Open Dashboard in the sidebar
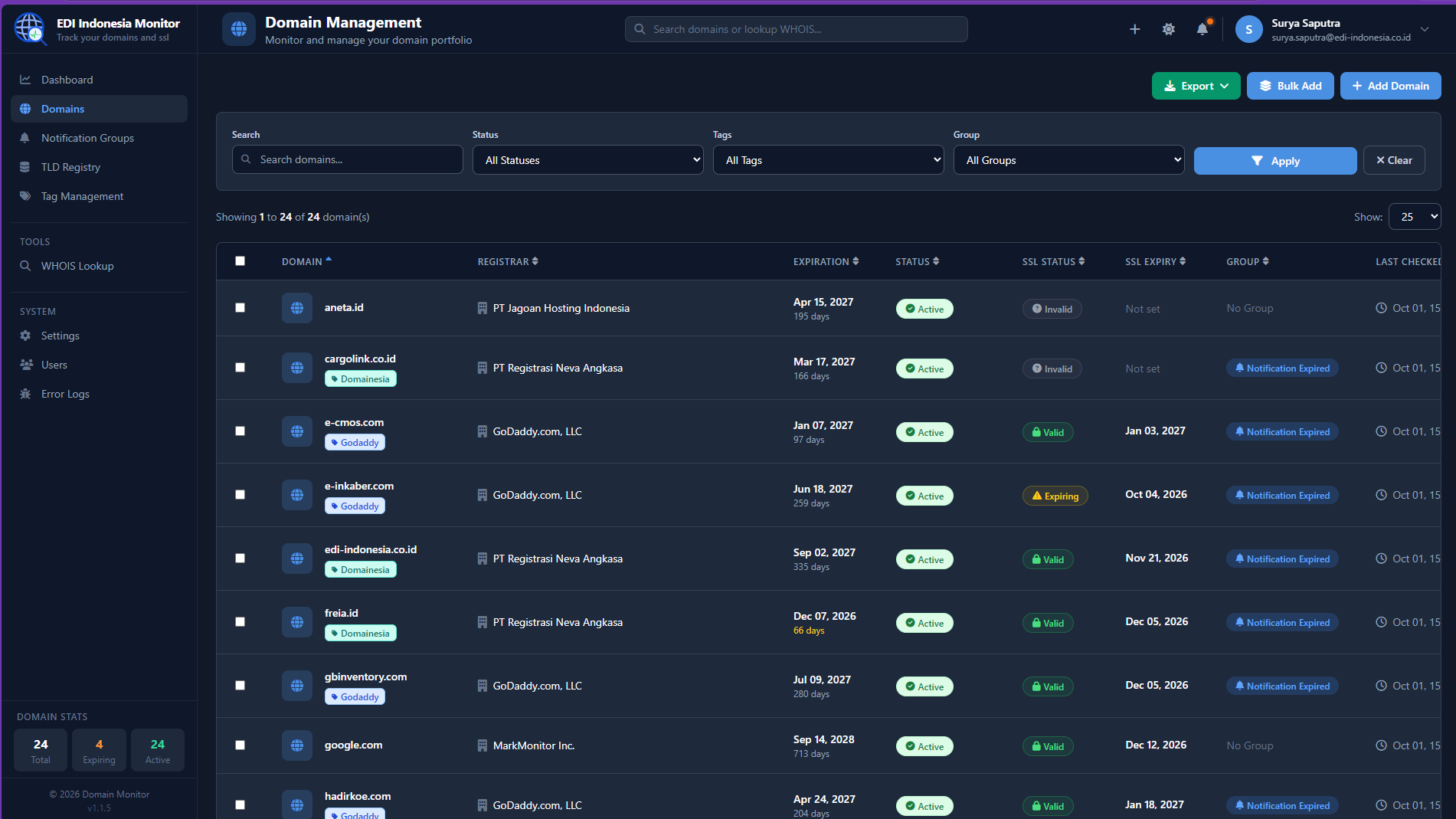The width and height of the screenshot is (1456, 819). pyautogui.click(x=99, y=80)
